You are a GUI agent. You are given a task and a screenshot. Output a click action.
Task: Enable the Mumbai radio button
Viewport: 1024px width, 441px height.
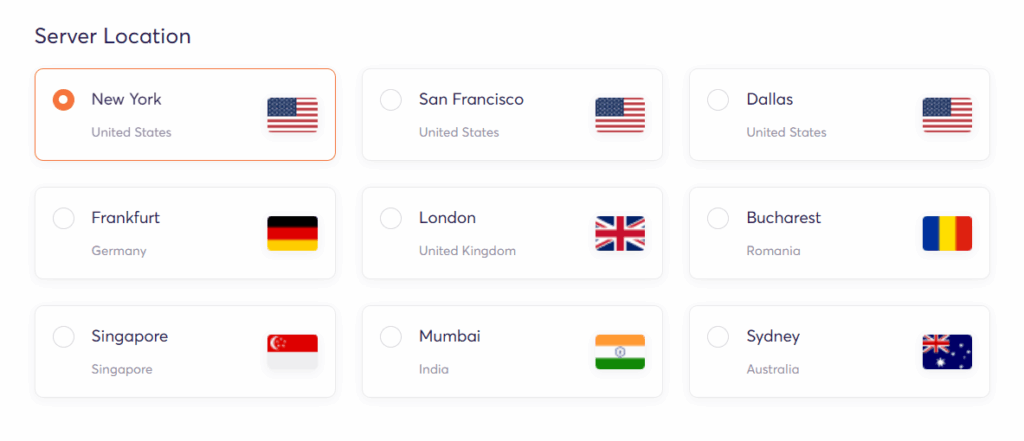coord(391,336)
